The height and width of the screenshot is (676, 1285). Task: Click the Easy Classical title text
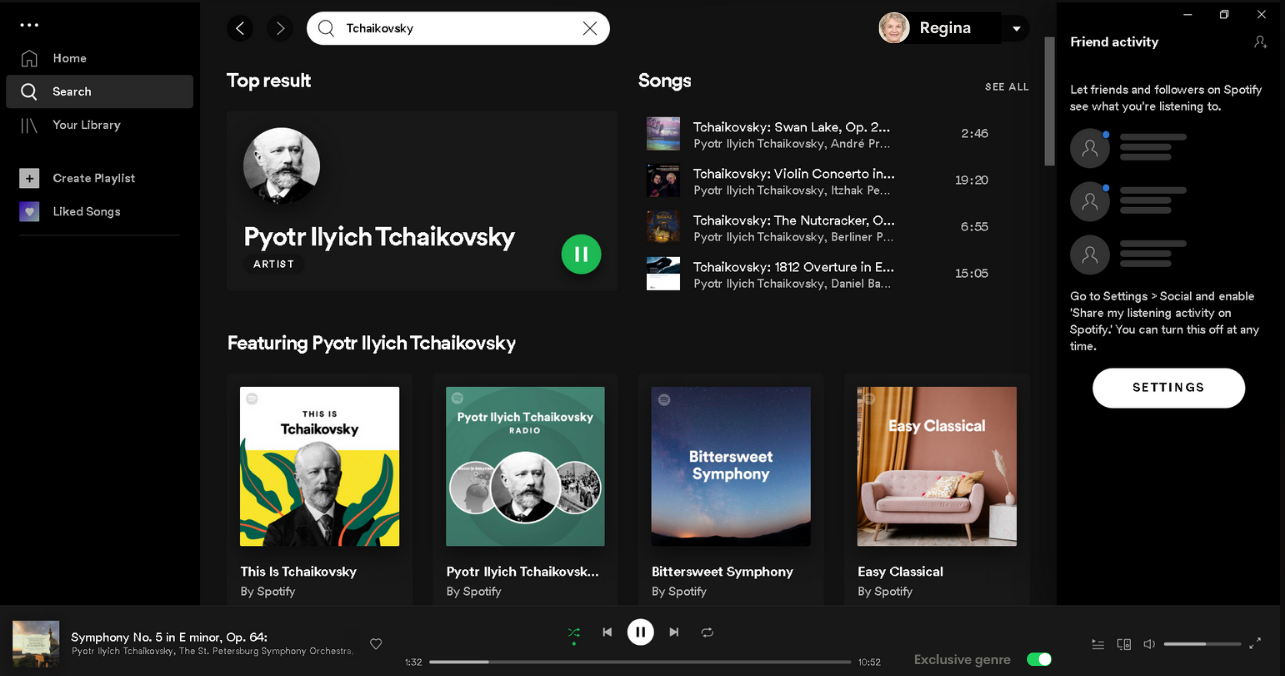900,572
